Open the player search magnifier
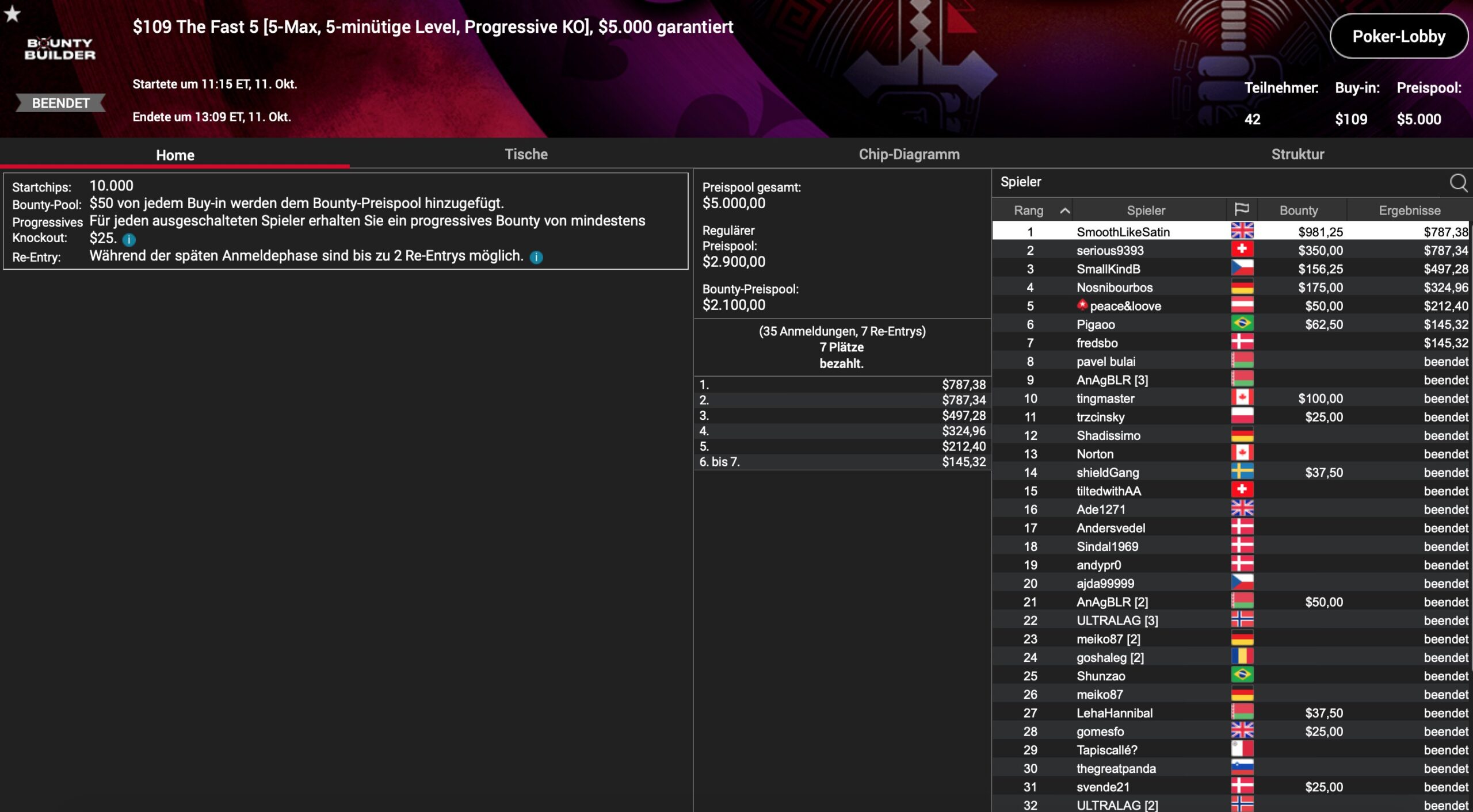1473x812 pixels. [x=1458, y=183]
